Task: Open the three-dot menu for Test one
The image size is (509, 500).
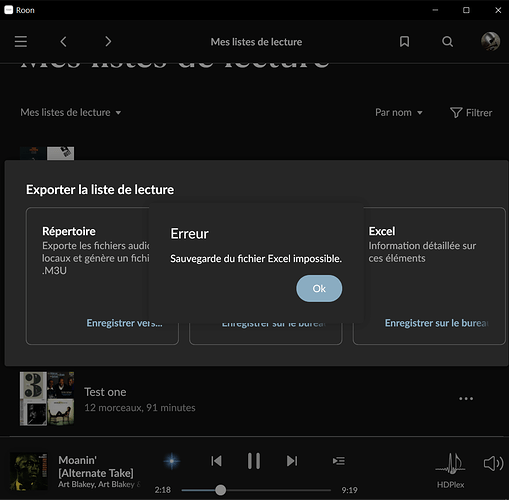Action: (x=466, y=399)
